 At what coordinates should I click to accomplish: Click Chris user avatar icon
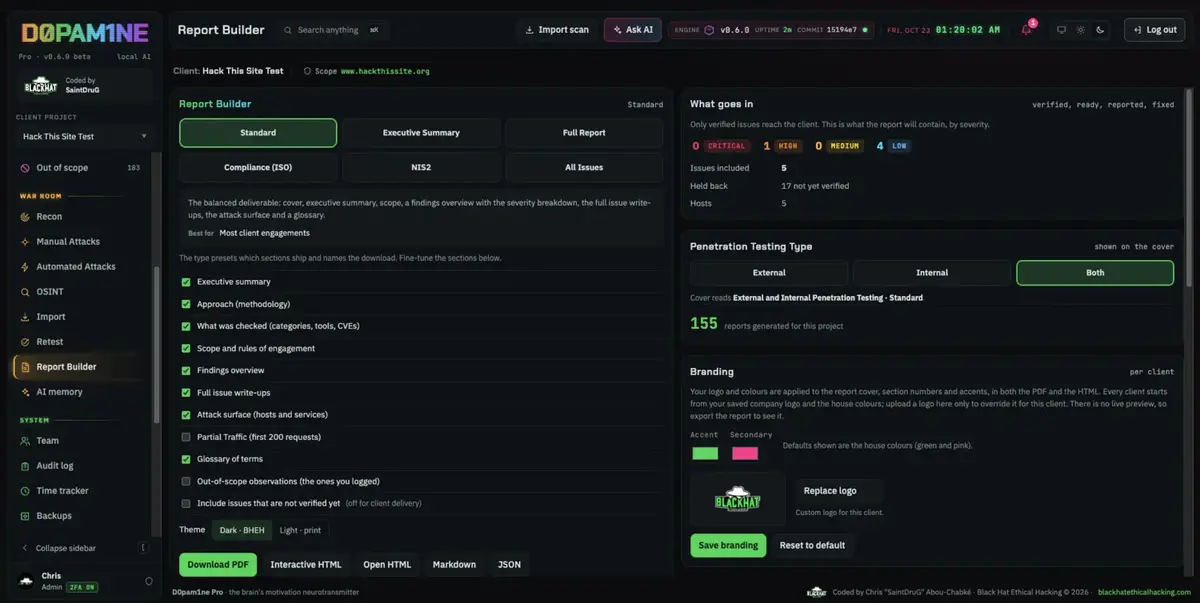[25, 581]
